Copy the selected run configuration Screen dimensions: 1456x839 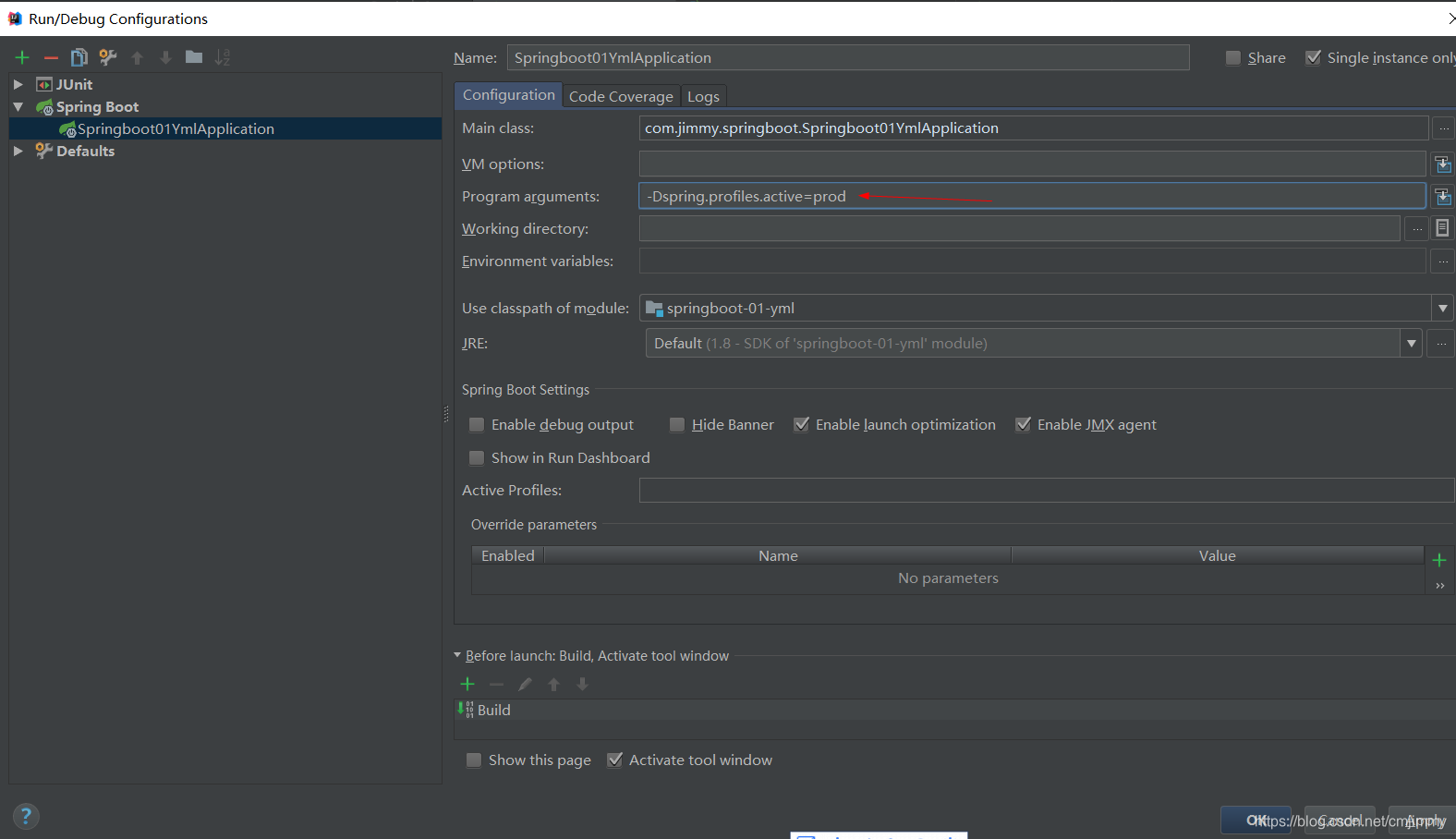[79, 57]
